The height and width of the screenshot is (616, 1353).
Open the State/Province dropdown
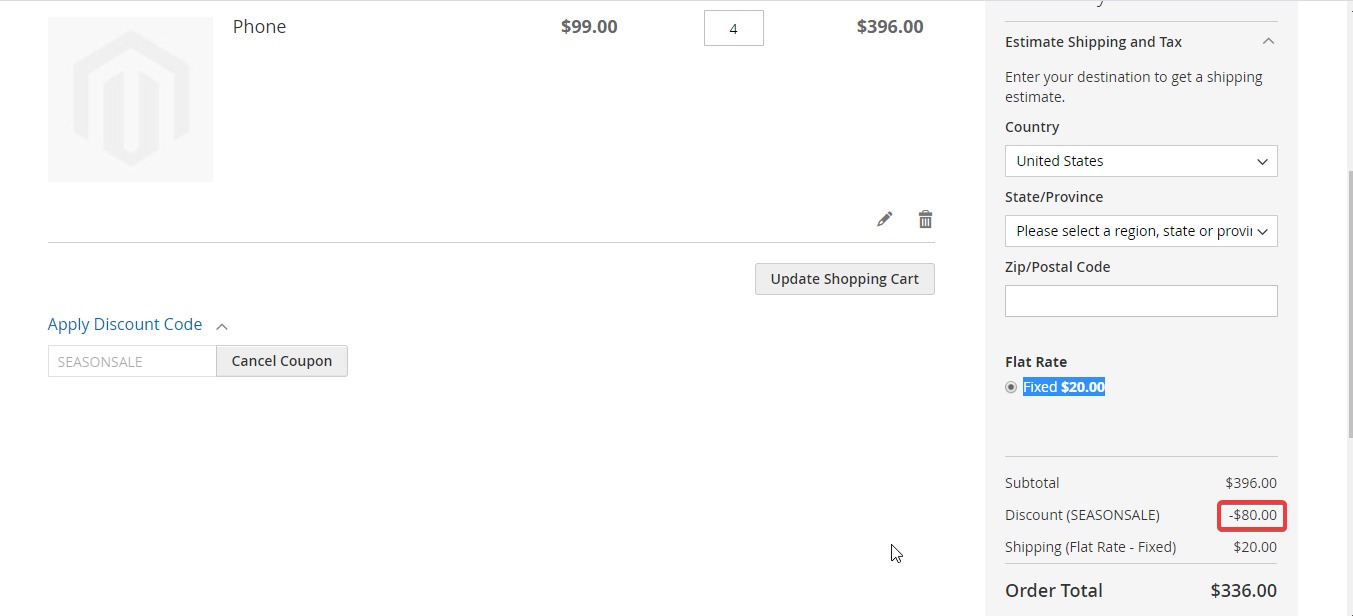1140,230
